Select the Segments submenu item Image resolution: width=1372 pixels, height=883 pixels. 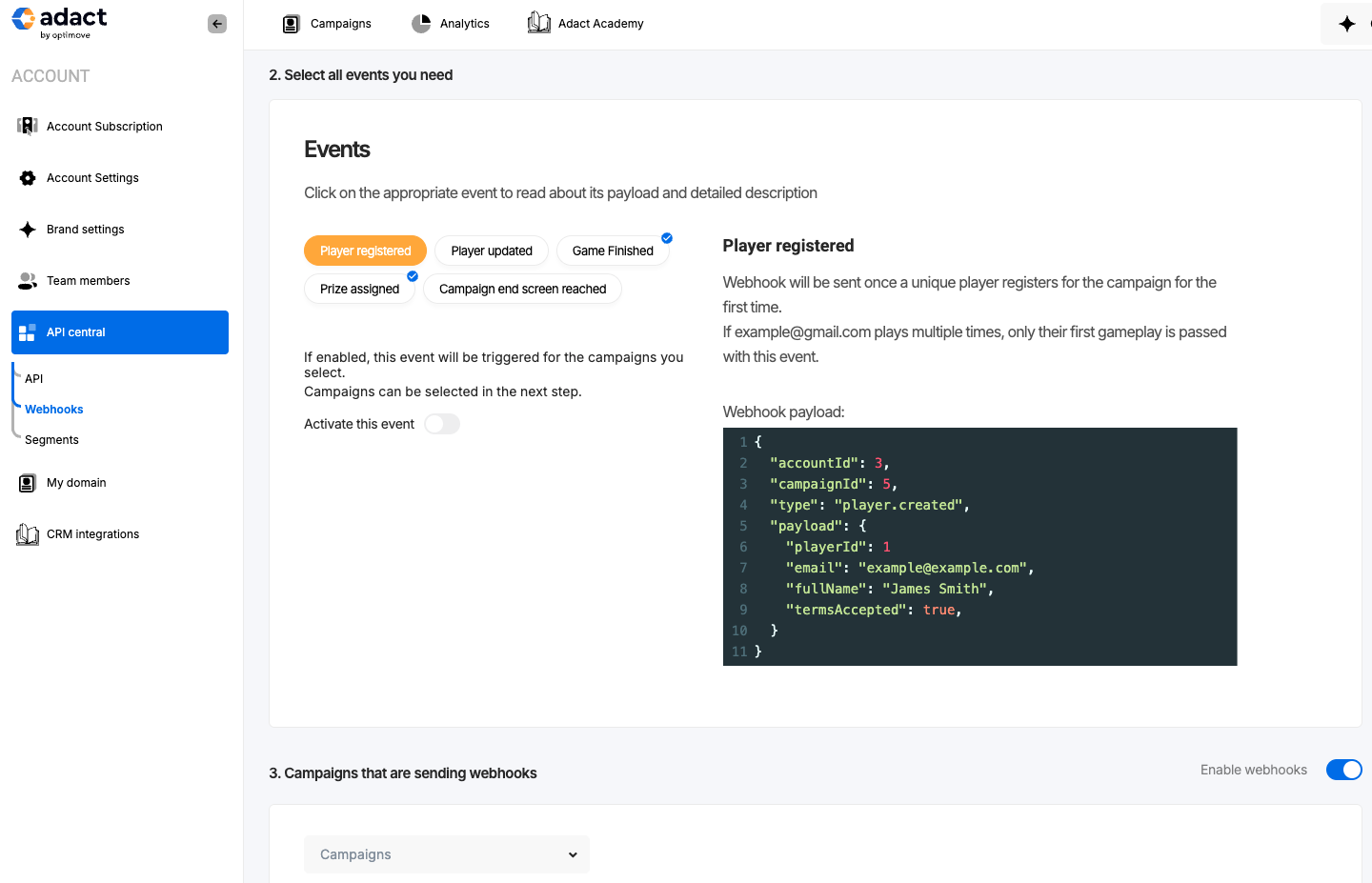pos(51,440)
